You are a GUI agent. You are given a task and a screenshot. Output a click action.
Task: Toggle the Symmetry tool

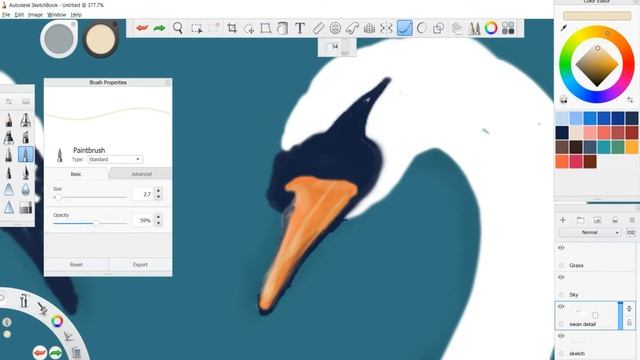[x=386, y=28]
